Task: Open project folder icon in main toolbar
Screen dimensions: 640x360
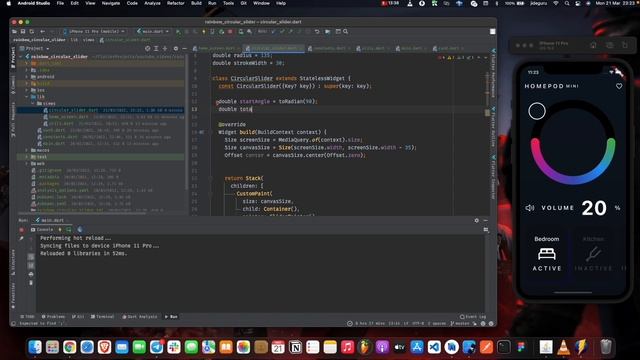Action: coord(15,31)
